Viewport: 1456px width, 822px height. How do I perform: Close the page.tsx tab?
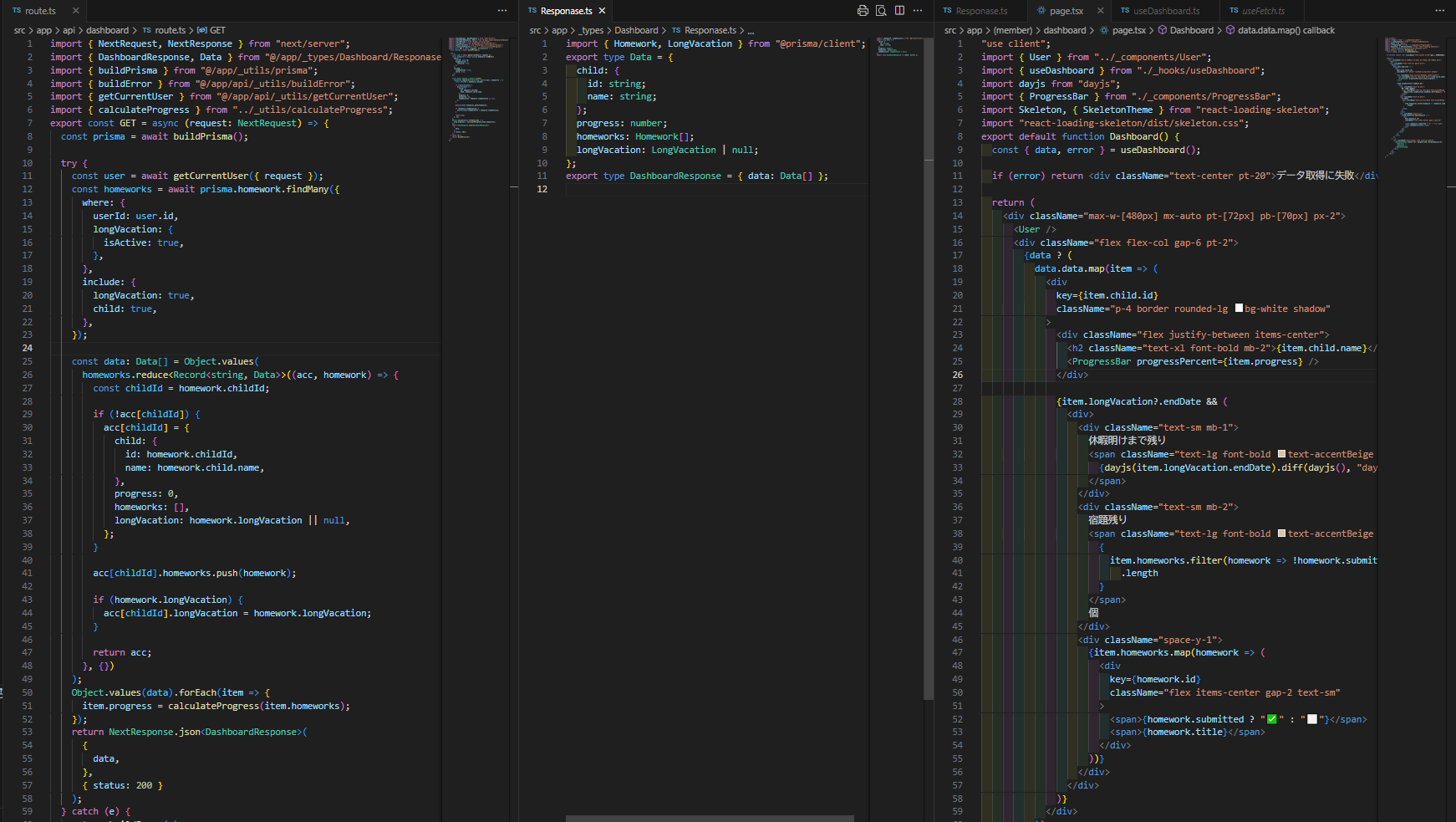point(1101,11)
